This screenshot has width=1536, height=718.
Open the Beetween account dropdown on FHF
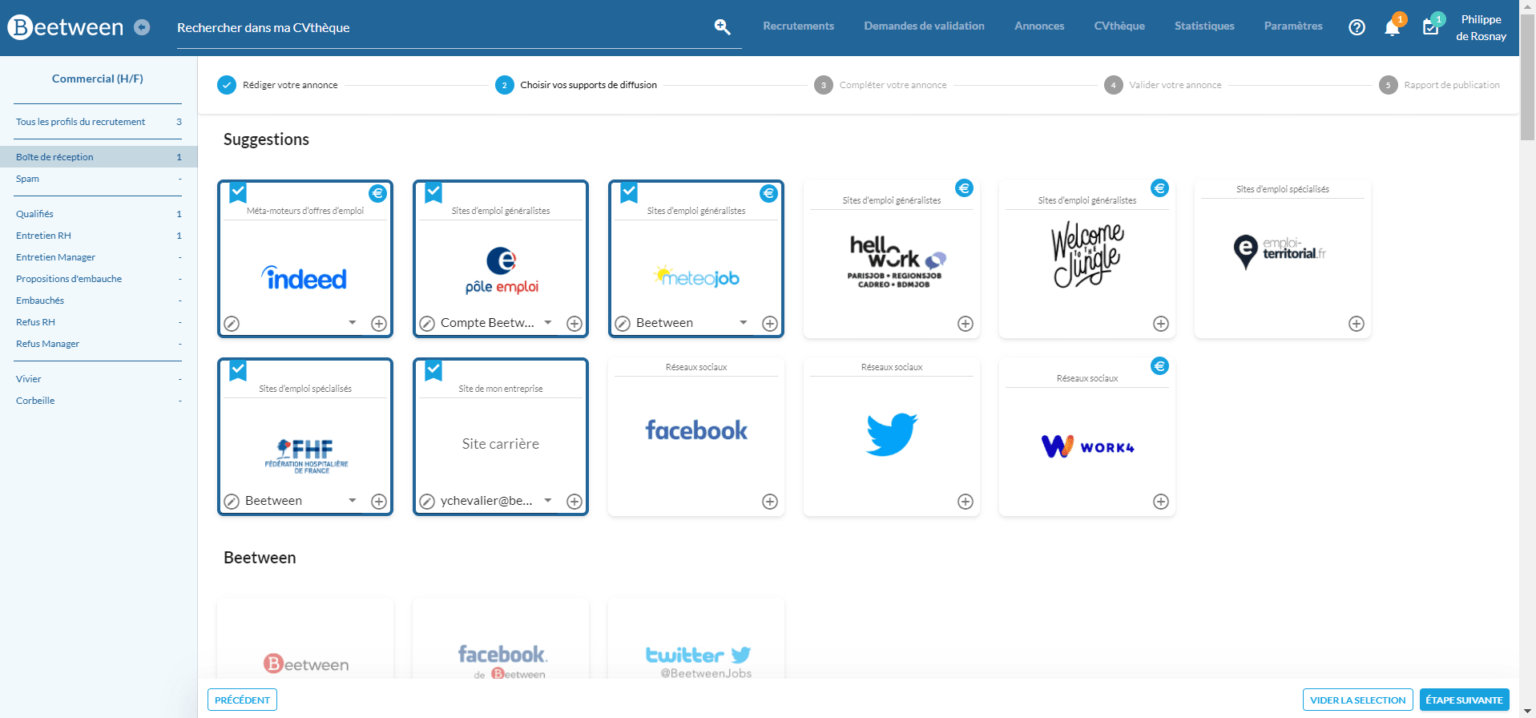pyautogui.click(x=352, y=501)
